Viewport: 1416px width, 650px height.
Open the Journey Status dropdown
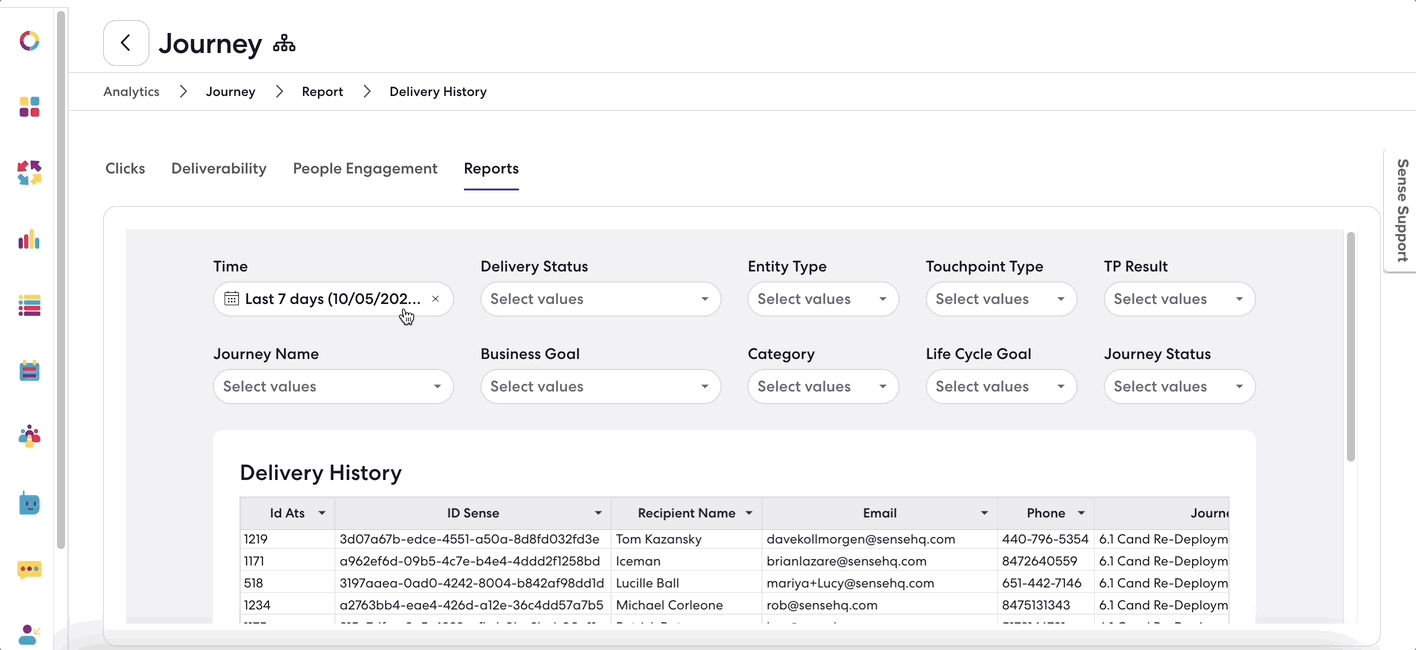[1179, 386]
